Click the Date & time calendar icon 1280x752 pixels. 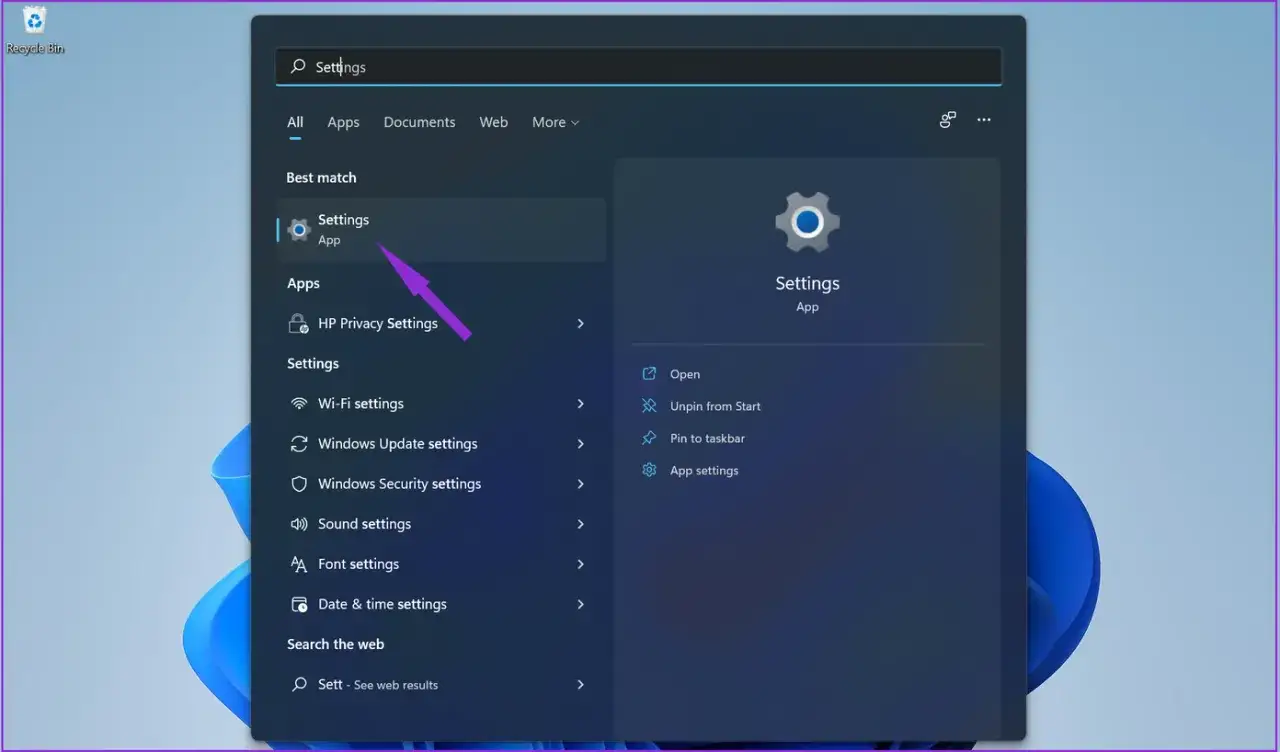click(299, 603)
